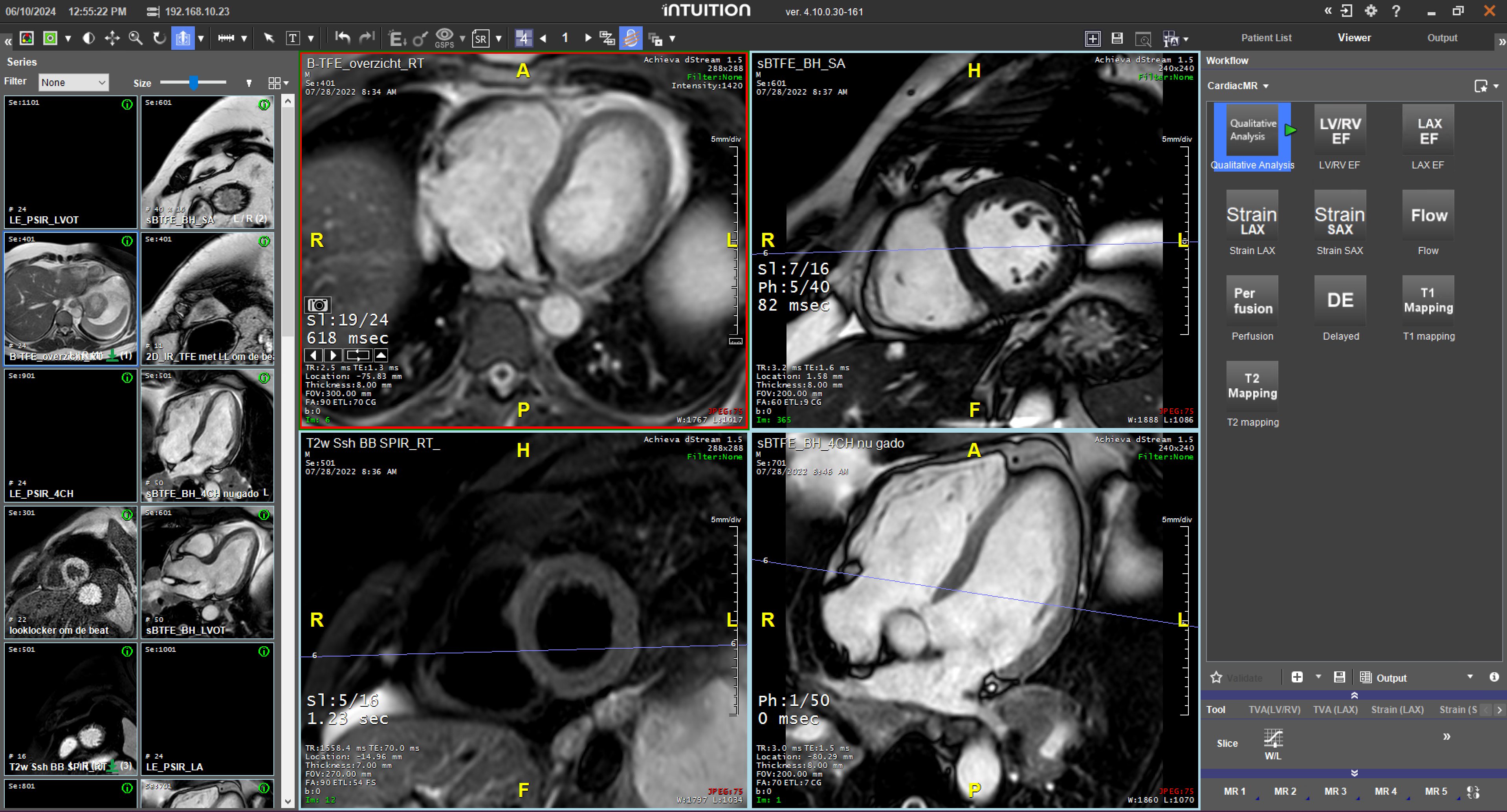Click the W/L window level tool

coord(1273,744)
